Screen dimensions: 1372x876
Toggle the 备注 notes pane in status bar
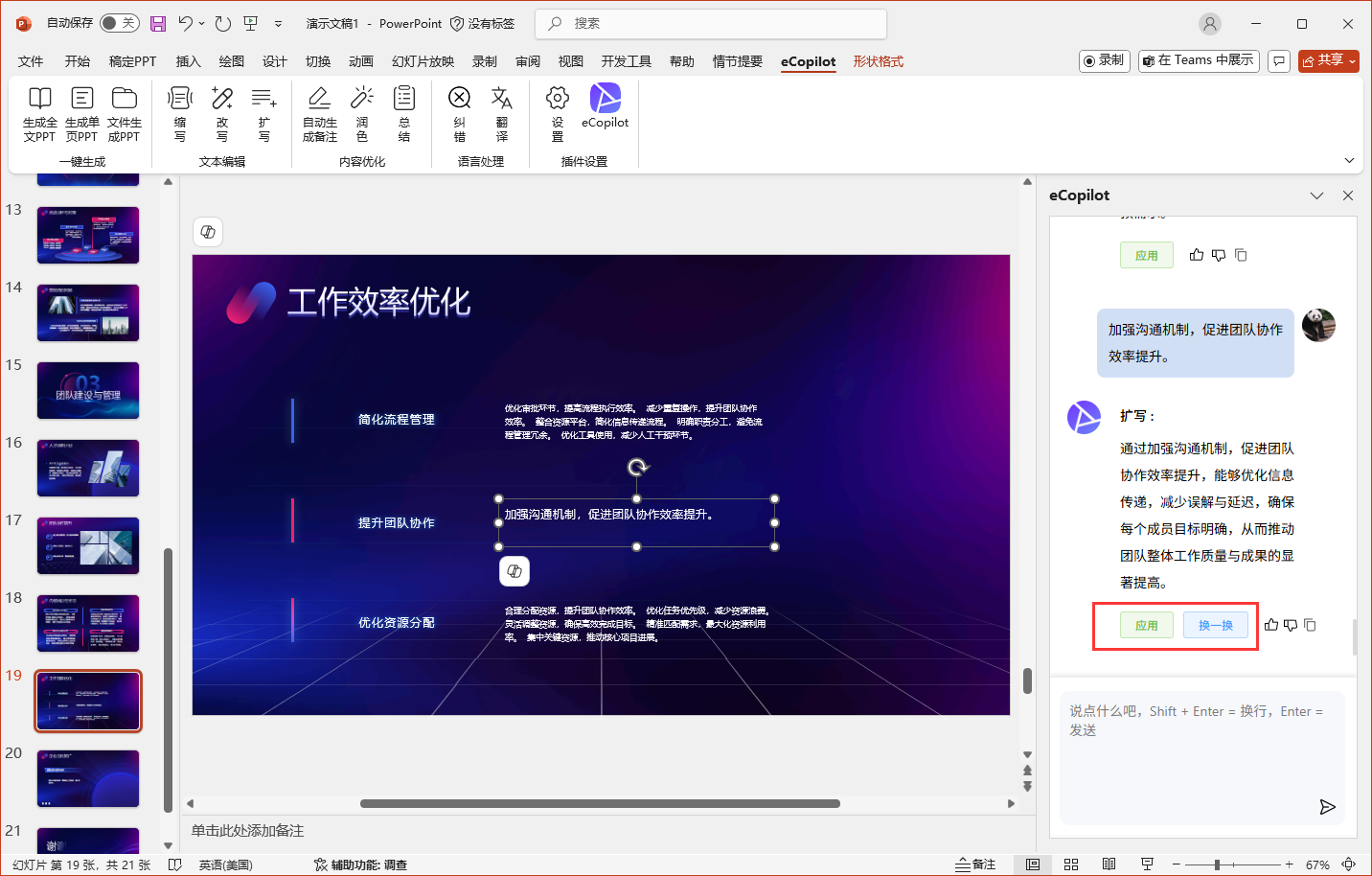(x=976, y=864)
